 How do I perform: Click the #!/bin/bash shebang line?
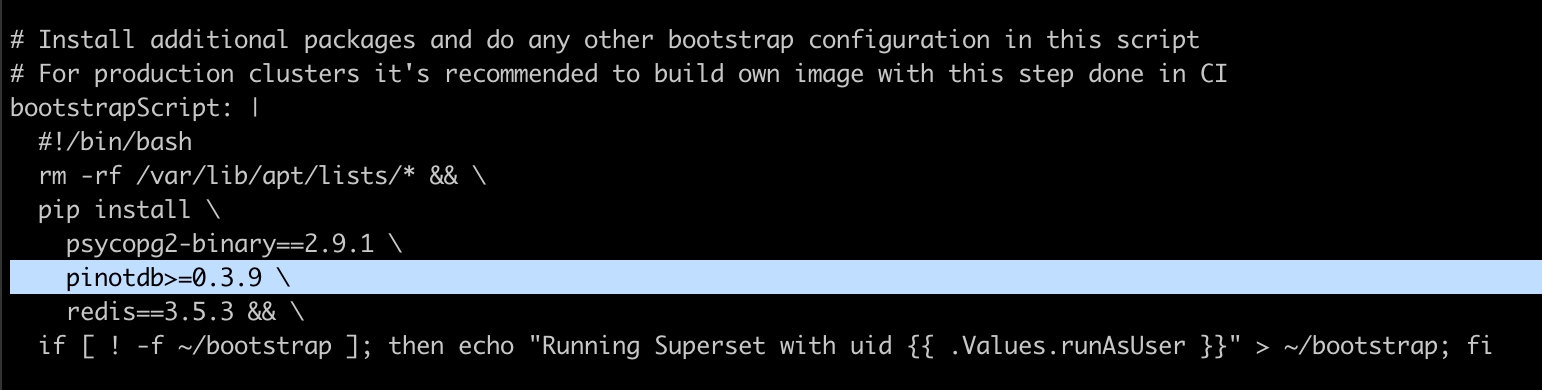[115, 141]
